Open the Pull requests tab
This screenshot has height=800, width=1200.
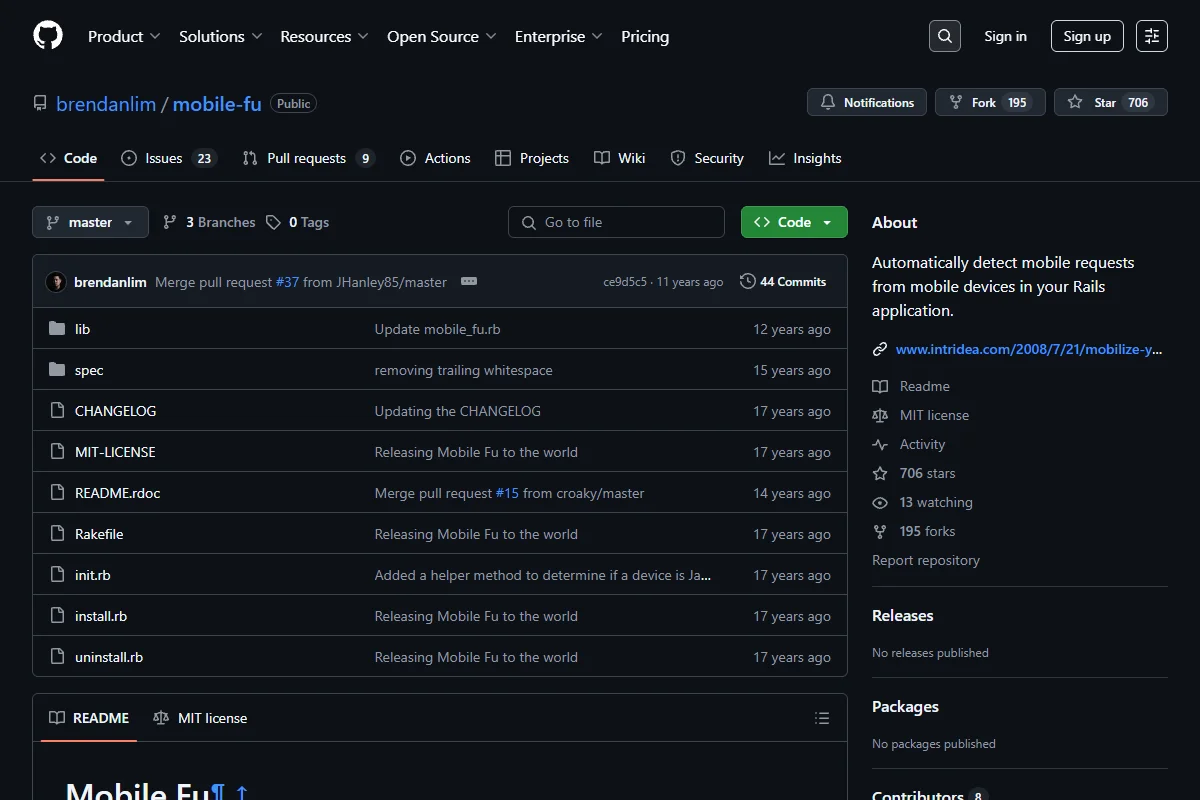tap(308, 158)
